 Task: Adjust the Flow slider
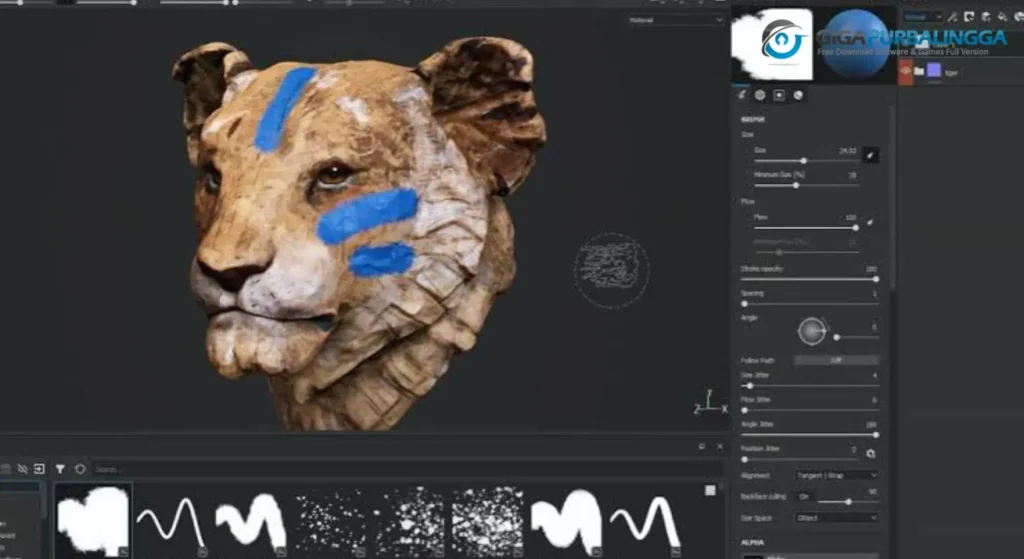coord(806,228)
